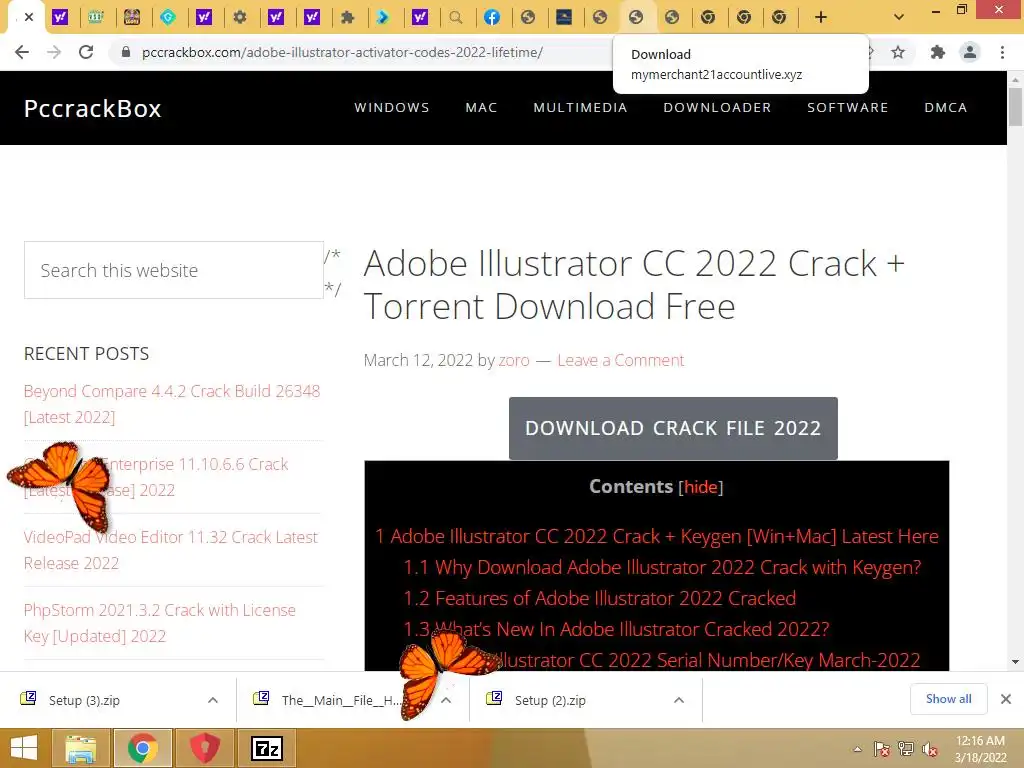Click the muted volume tray icon
Viewport: 1024px width, 768px height.
point(930,749)
